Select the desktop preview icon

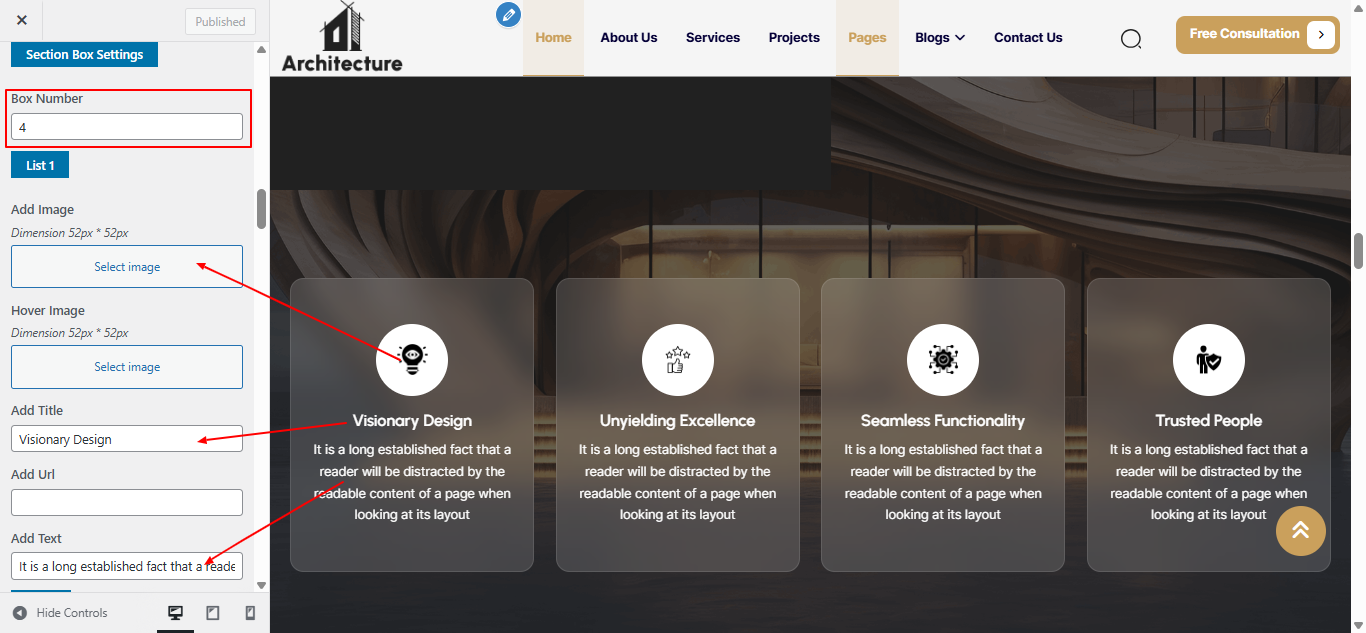coord(176,611)
